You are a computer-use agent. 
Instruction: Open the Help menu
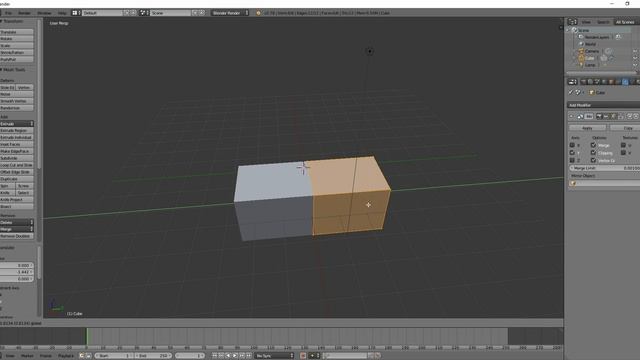62,13
